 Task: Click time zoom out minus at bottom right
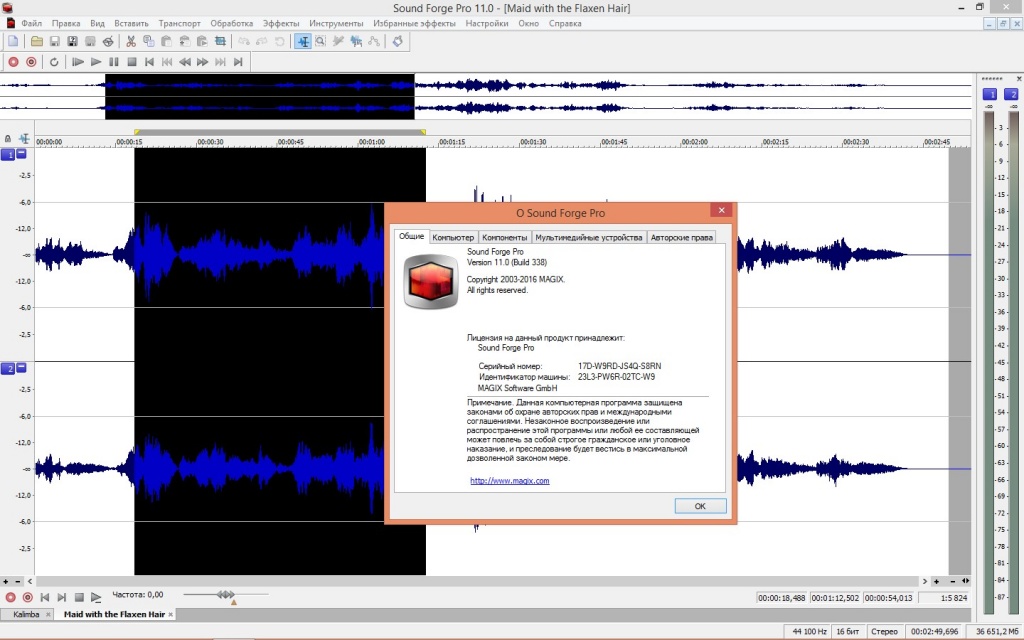[x=953, y=581]
